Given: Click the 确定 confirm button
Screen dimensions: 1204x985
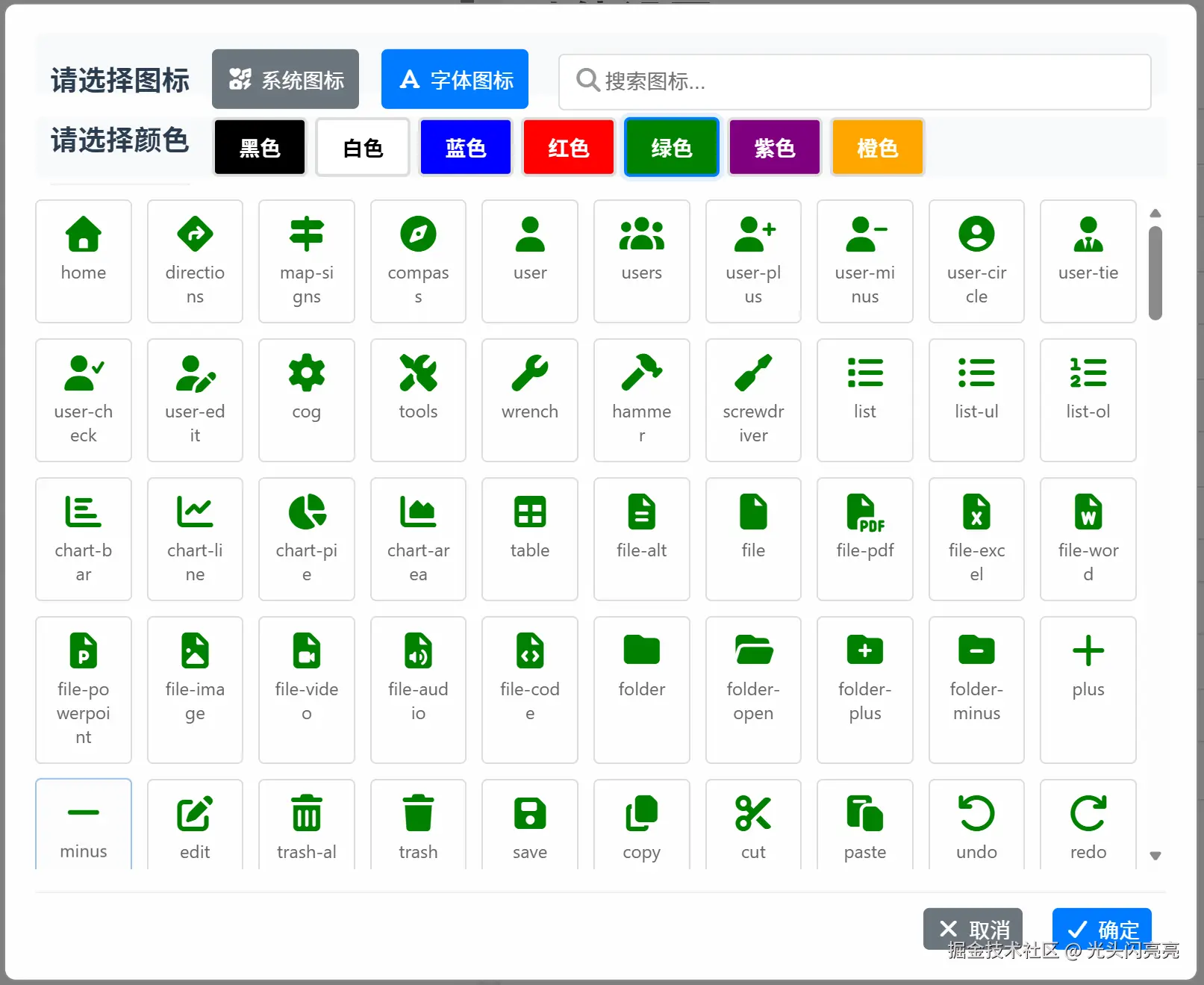Looking at the screenshot, I should (x=1101, y=928).
